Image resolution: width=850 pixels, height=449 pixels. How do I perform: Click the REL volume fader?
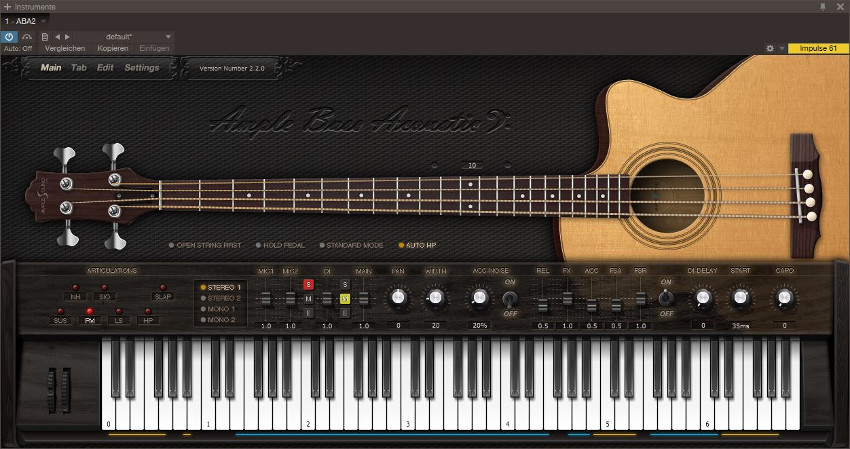click(x=543, y=306)
